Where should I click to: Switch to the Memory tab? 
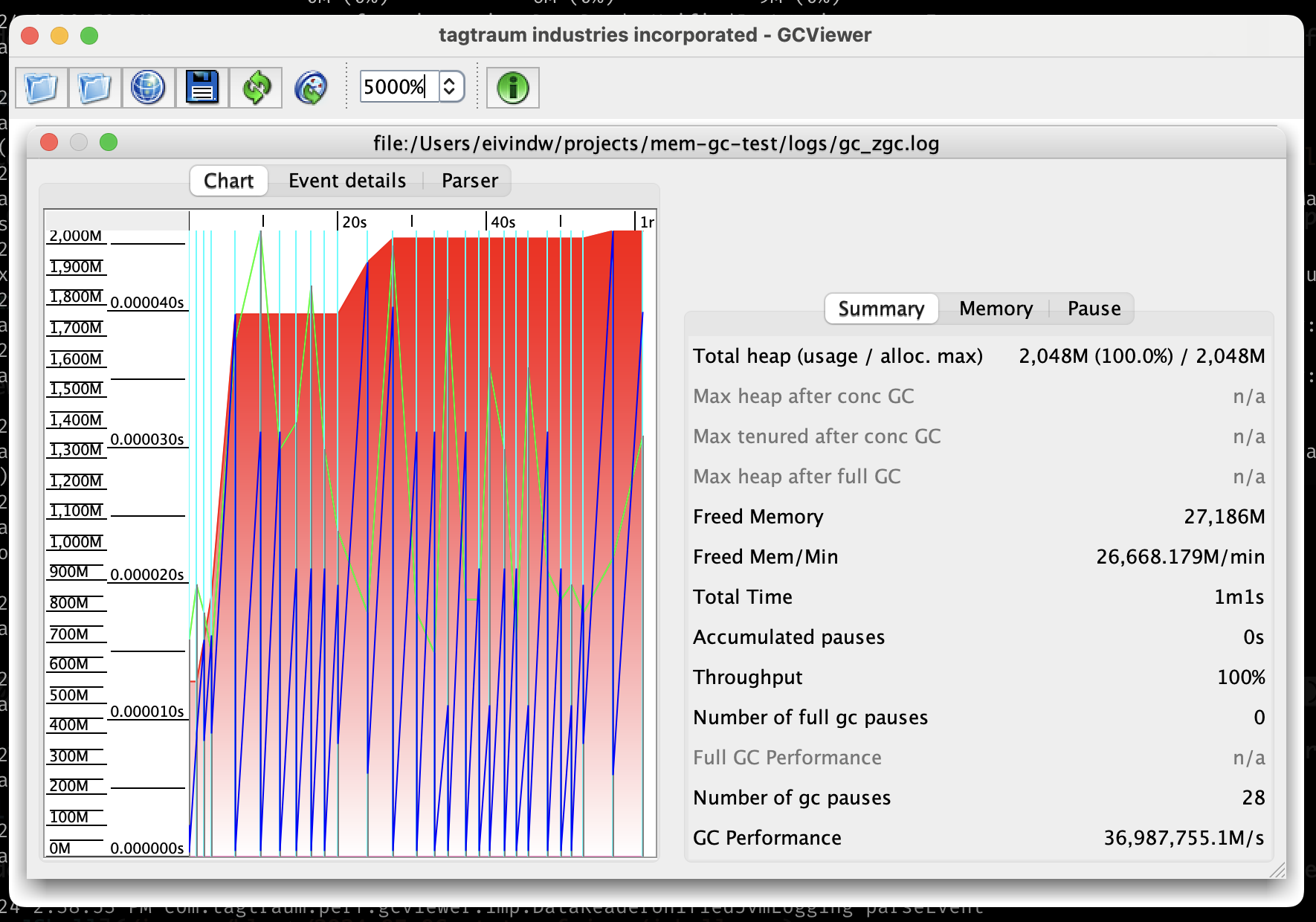coord(996,309)
